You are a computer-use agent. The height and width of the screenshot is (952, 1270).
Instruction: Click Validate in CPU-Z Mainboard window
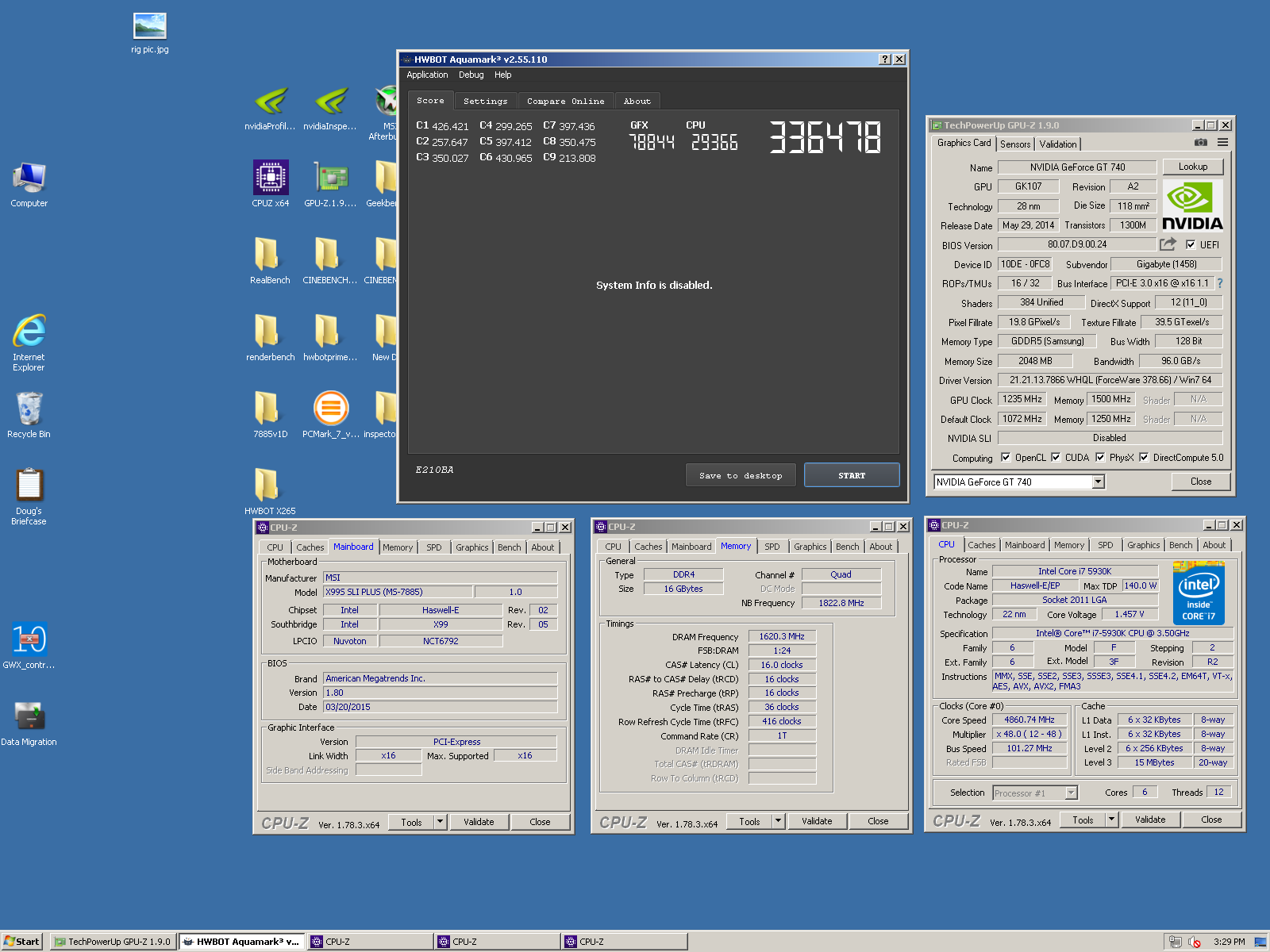coord(479,822)
